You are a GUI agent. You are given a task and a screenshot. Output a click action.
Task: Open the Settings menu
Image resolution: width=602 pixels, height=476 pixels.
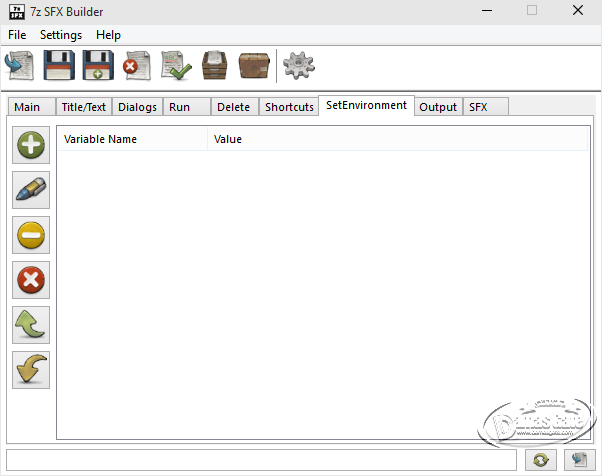61,35
